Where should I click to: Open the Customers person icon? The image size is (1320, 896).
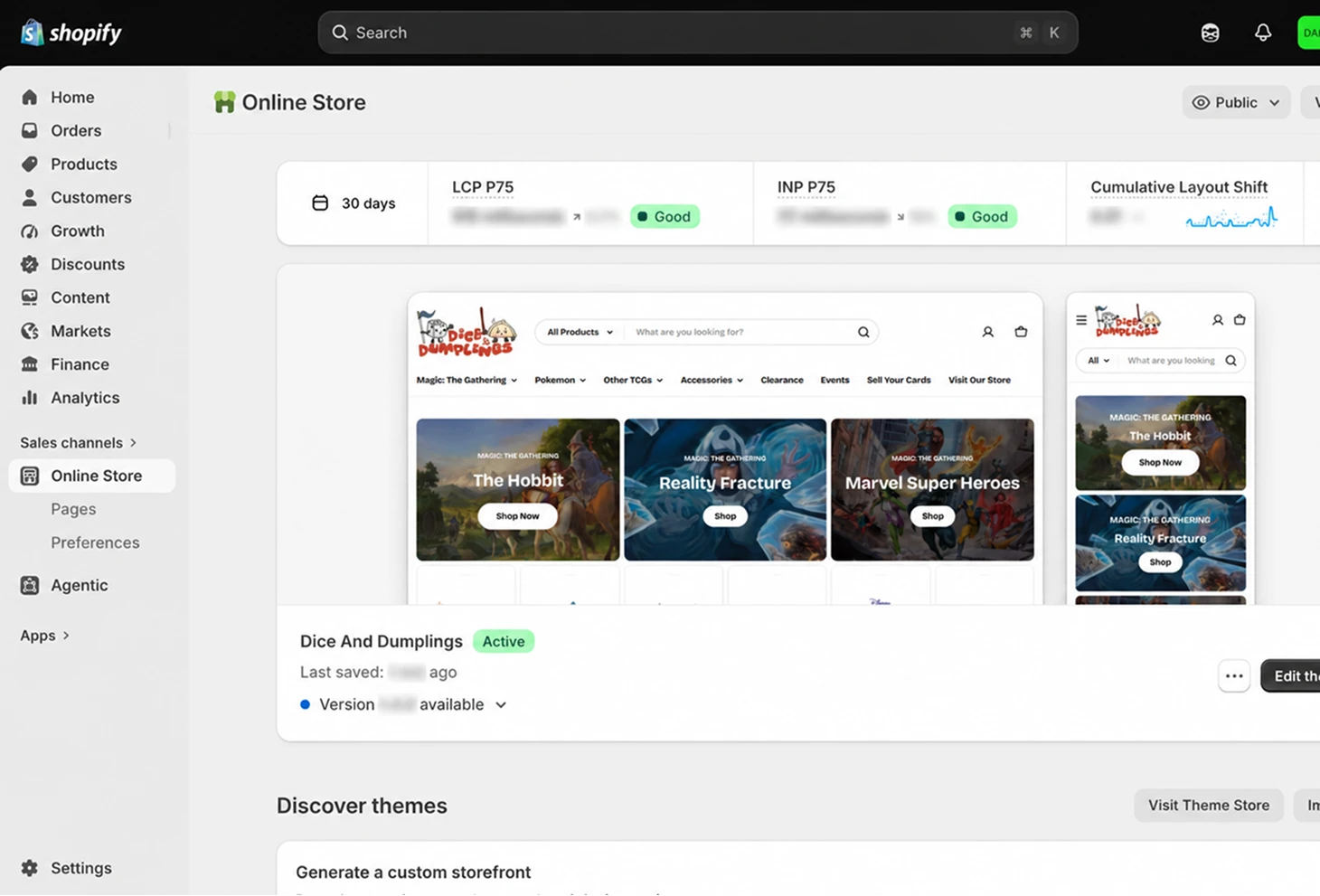[30, 197]
